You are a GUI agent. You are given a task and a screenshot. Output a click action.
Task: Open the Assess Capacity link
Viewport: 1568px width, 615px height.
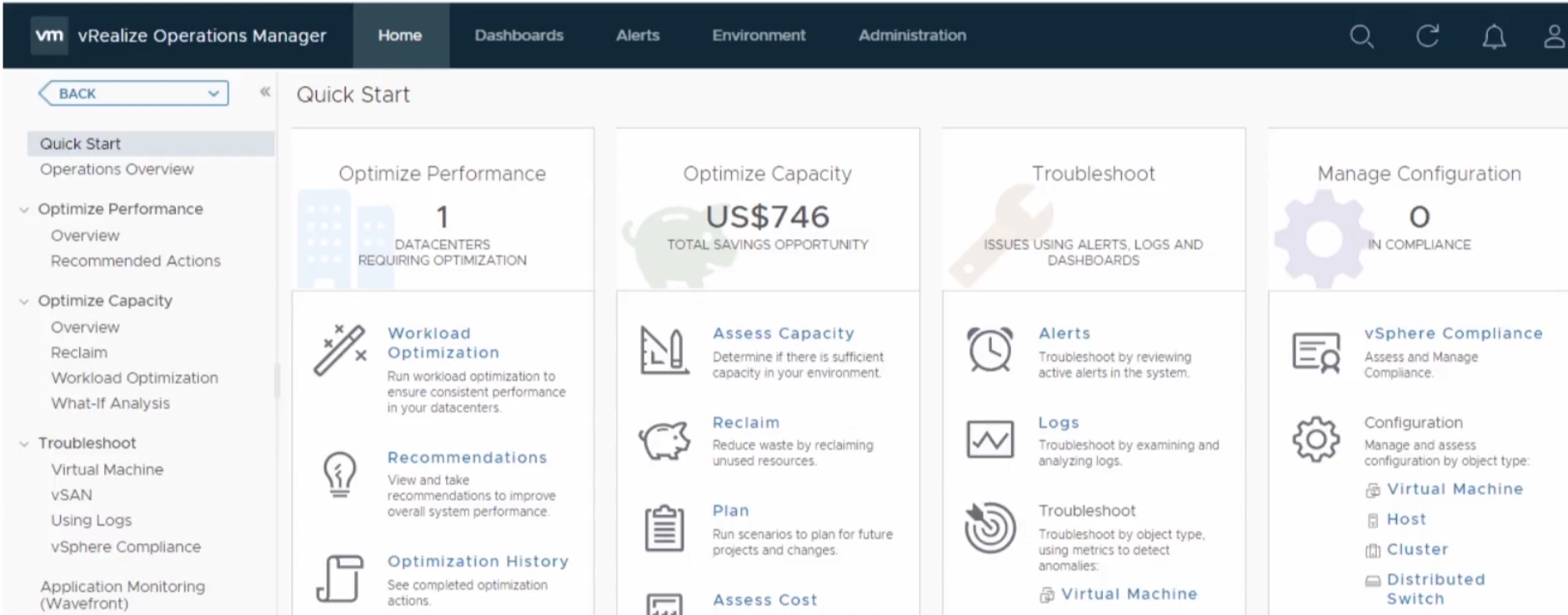(x=784, y=333)
